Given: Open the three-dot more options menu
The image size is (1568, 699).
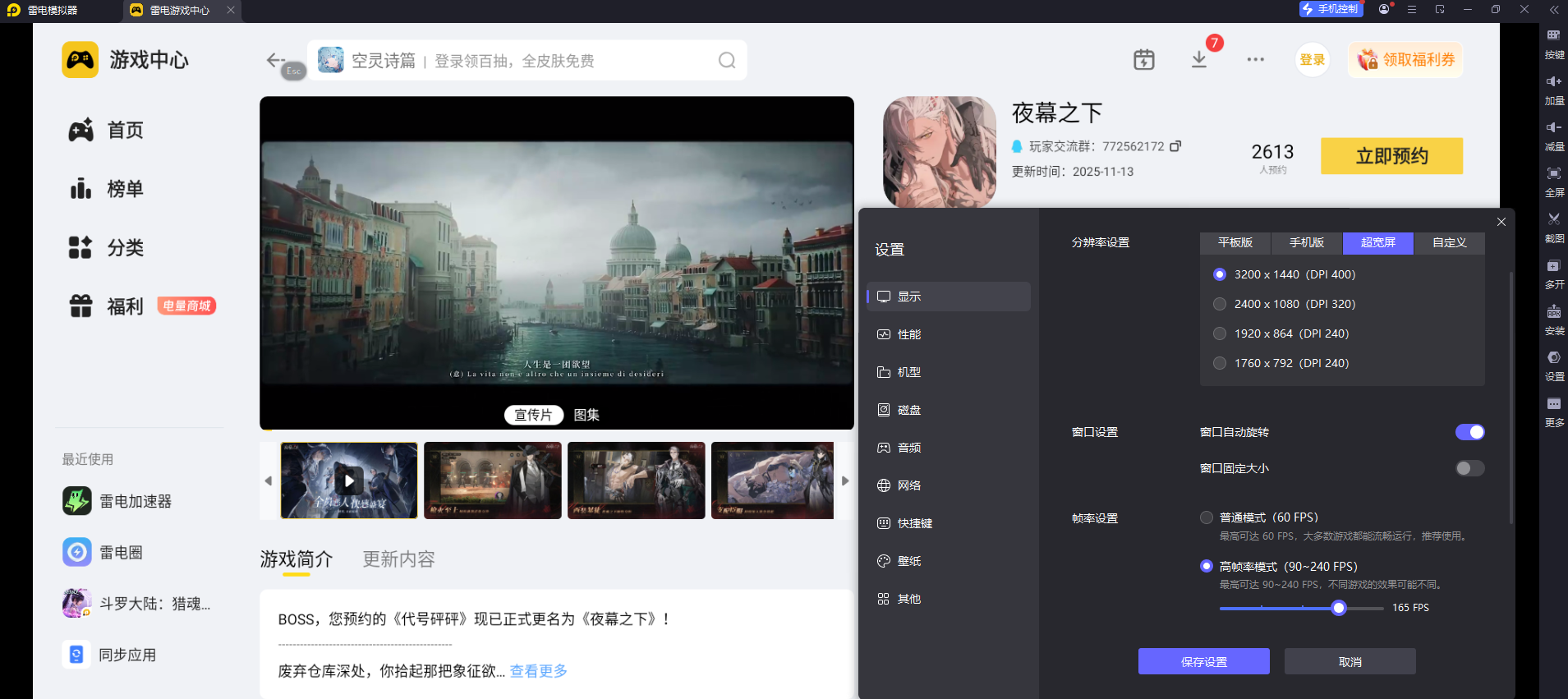Looking at the screenshot, I should (x=1255, y=60).
